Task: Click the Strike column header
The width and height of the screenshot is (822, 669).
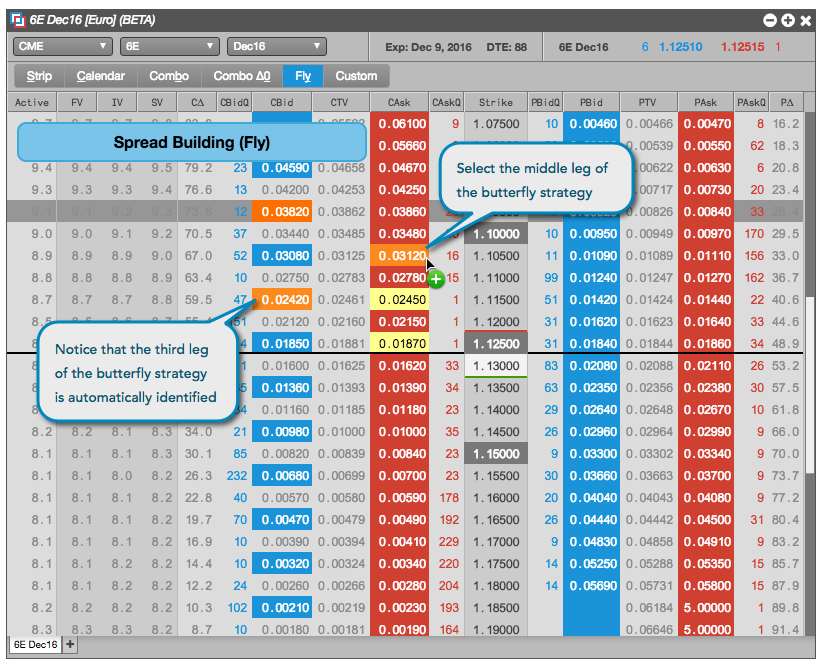Action: click(x=495, y=102)
